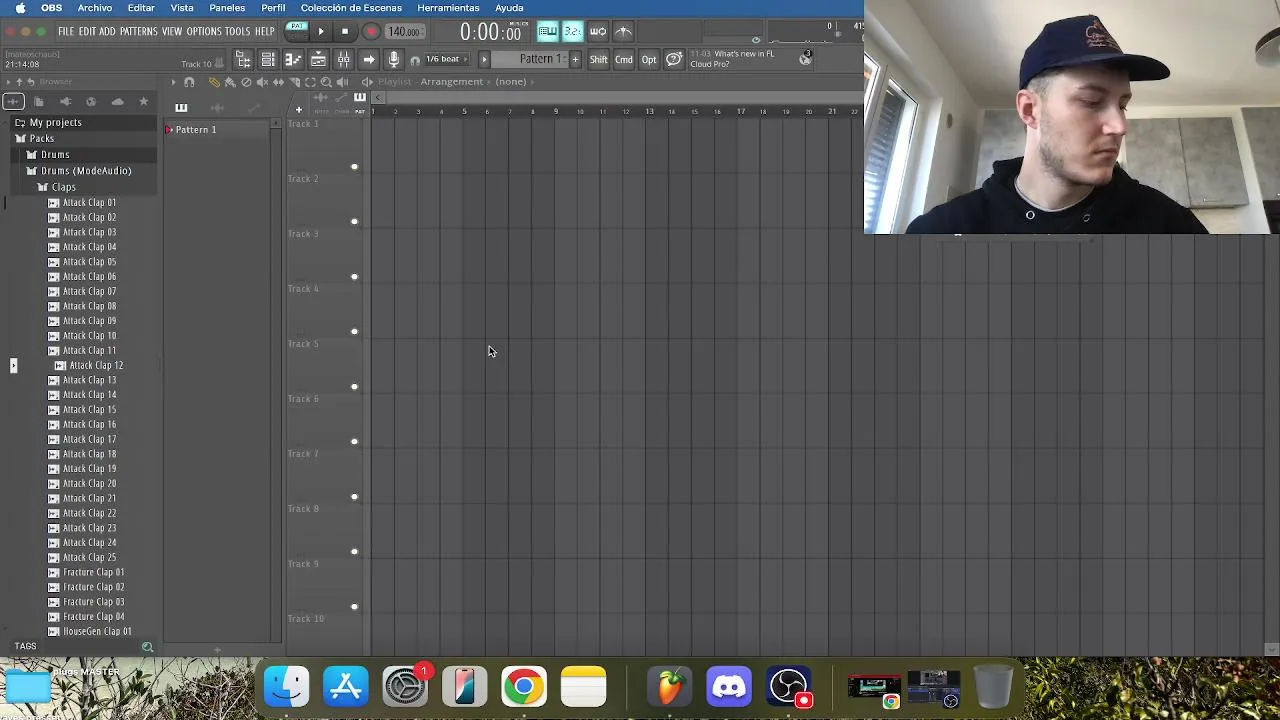1280x720 pixels.
Task: Open Herramientas menu in menu bar
Action: point(448,8)
